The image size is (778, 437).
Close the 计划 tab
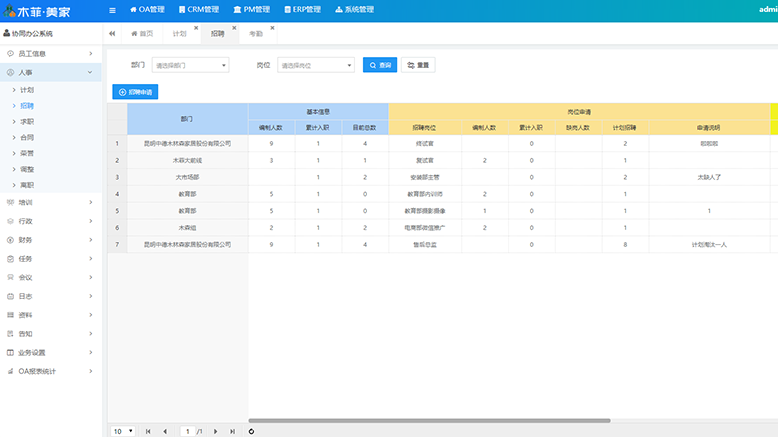click(196, 28)
